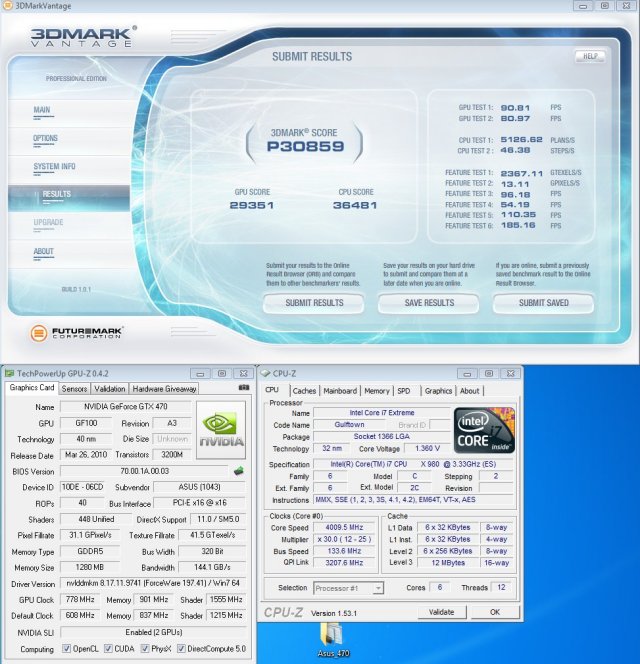The height and width of the screenshot is (664, 640).
Task: Click the GPU Clock value 778 MHz
Action: [80, 599]
